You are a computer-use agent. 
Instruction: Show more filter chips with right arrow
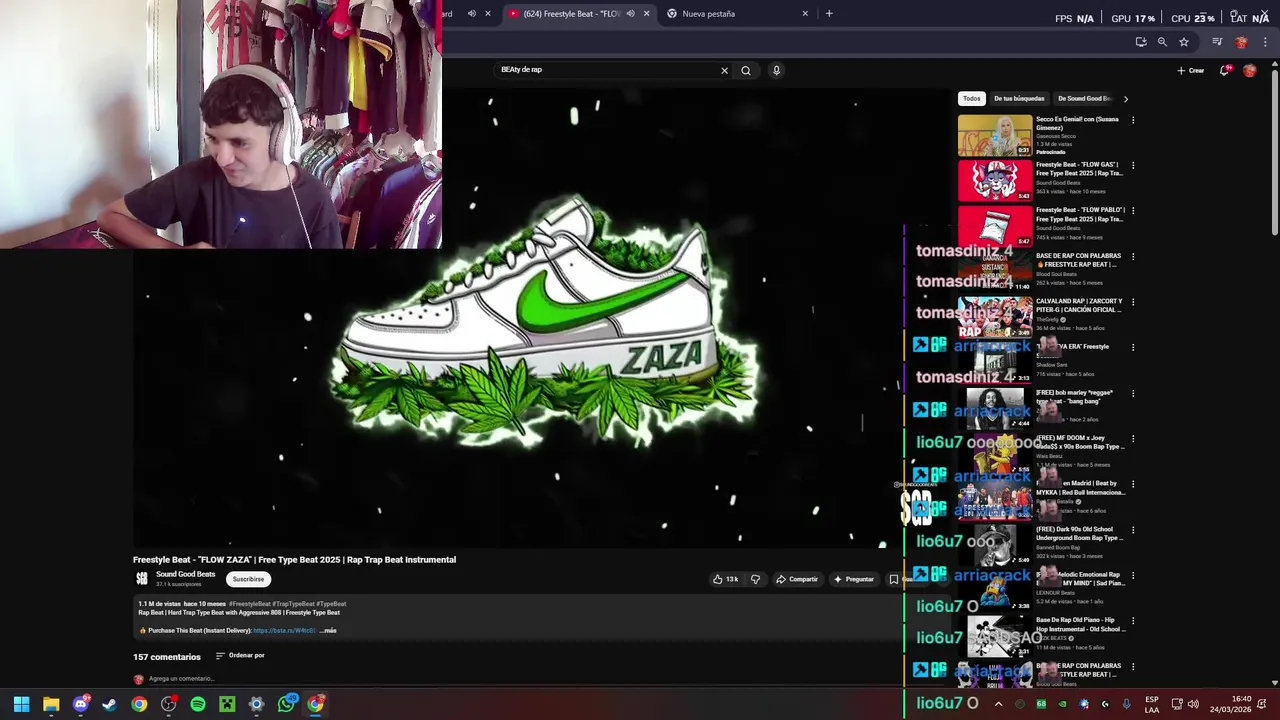coord(1125,99)
